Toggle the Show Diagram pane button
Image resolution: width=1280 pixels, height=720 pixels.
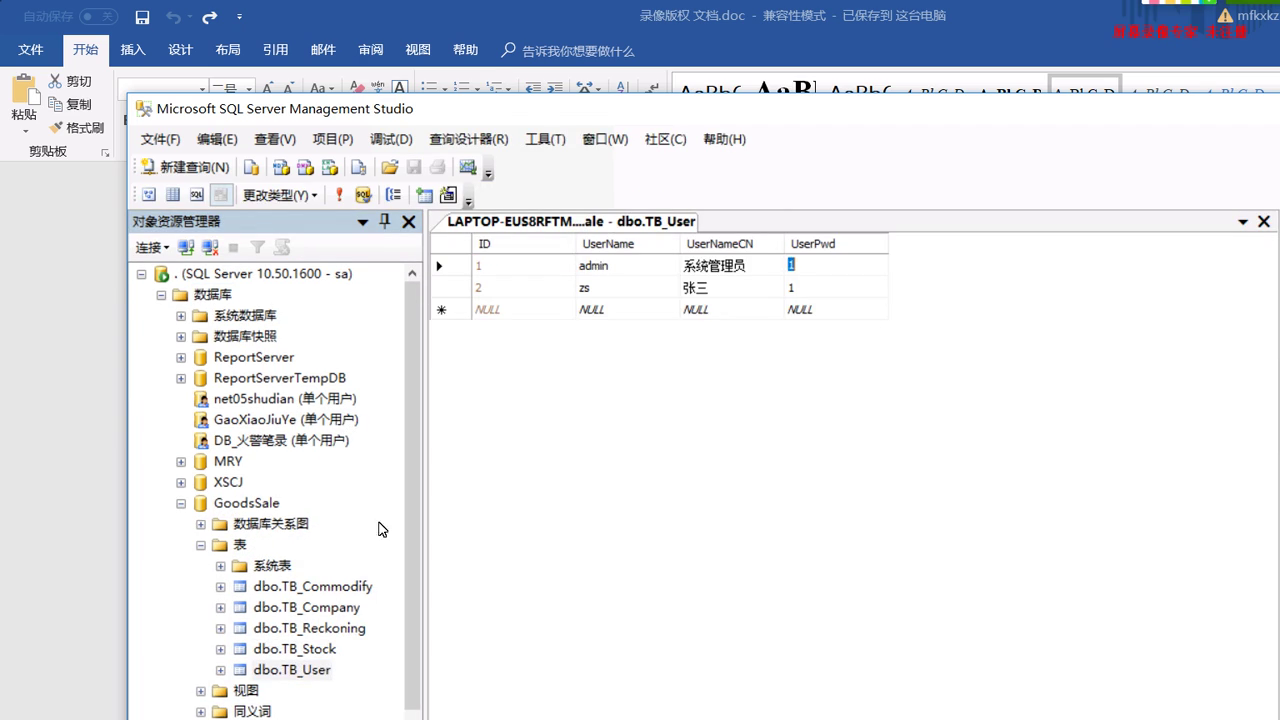(x=149, y=195)
